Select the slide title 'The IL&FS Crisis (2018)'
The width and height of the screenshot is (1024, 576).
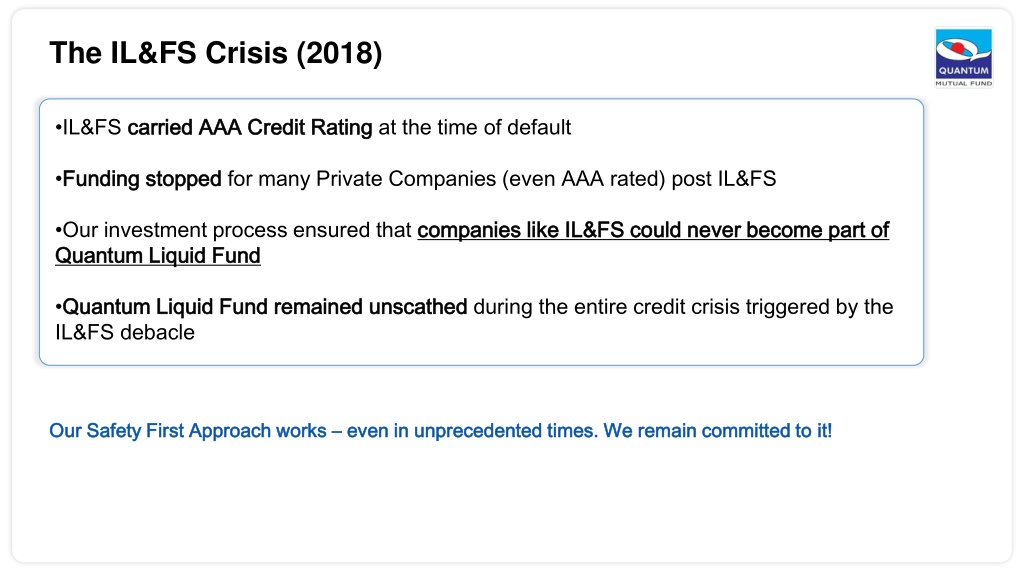(x=216, y=53)
